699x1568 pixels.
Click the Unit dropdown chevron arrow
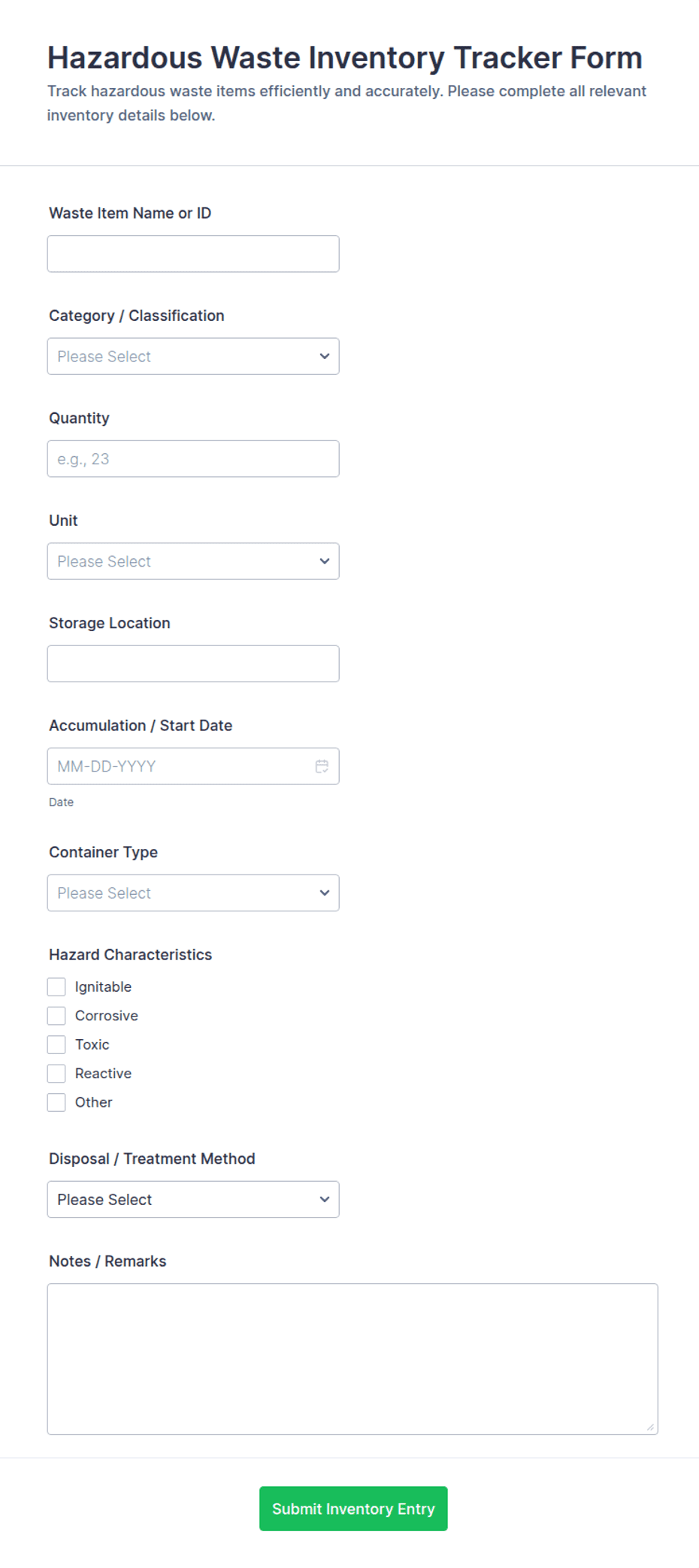tap(325, 561)
